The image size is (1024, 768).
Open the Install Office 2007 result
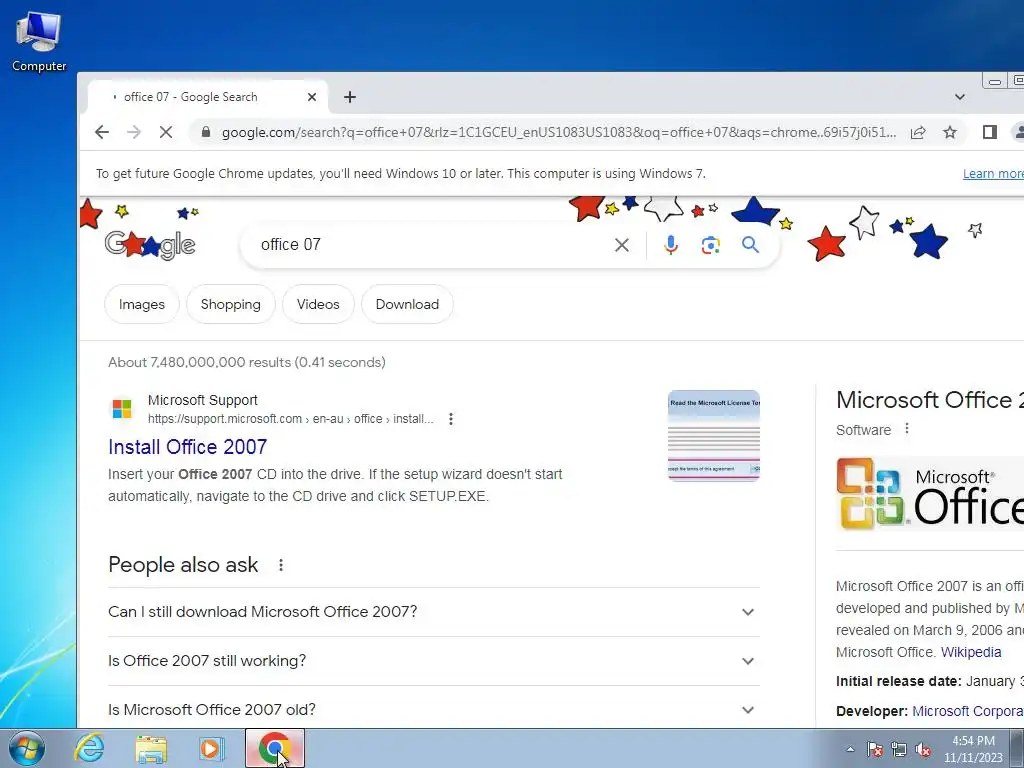(187, 447)
